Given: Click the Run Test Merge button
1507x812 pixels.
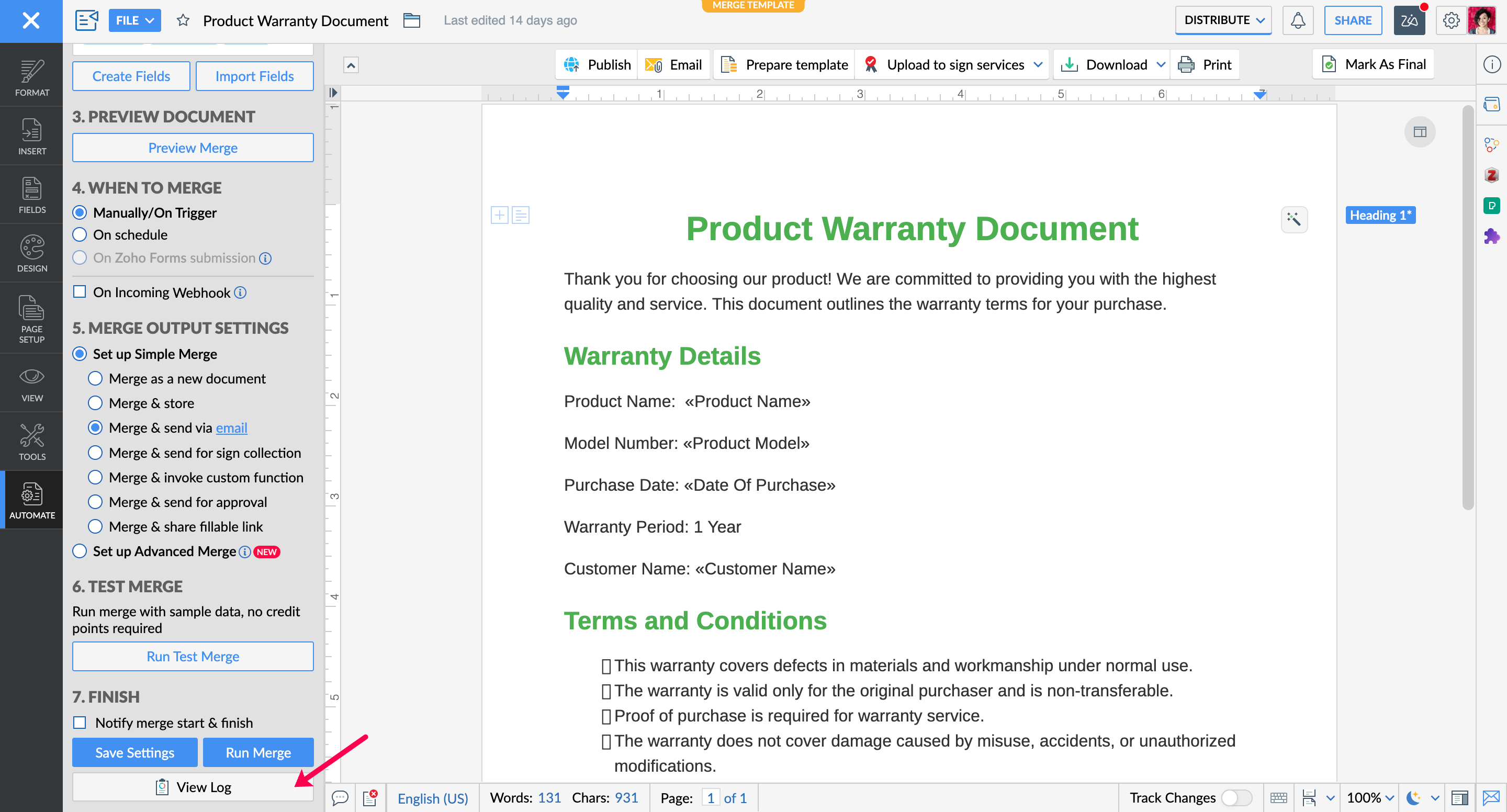Looking at the screenshot, I should [x=193, y=656].
